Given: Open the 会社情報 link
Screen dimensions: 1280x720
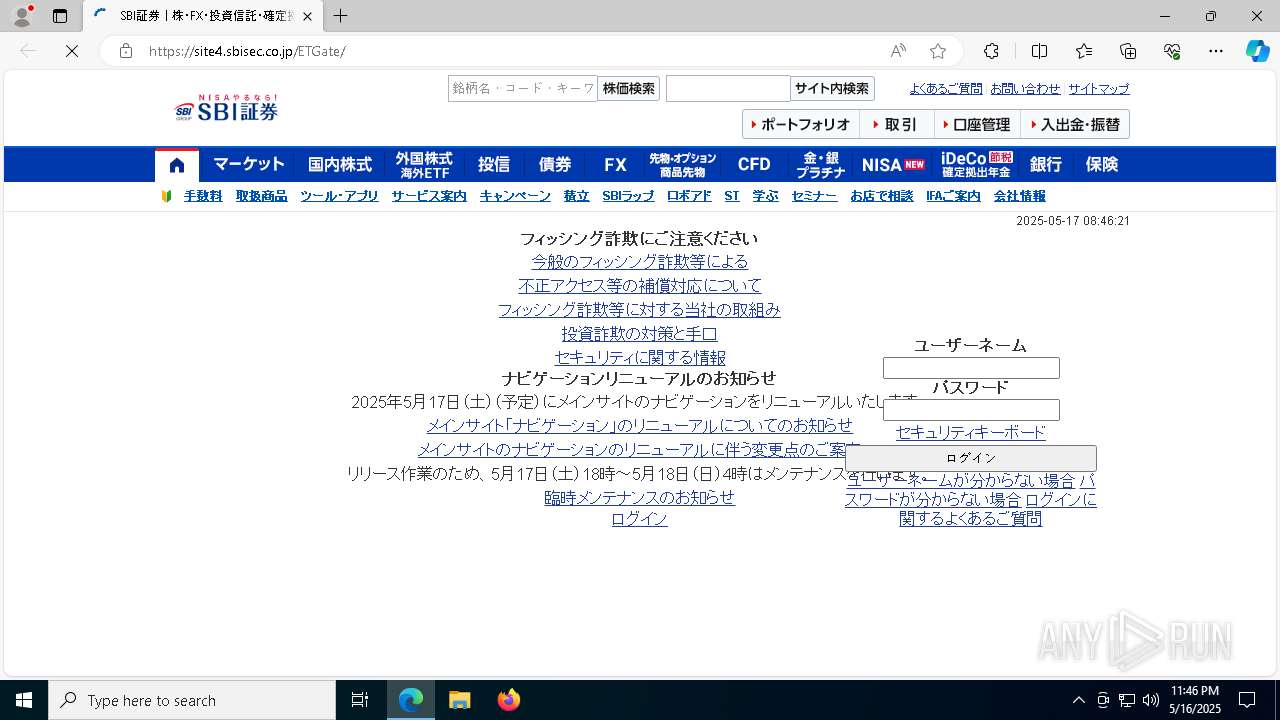Looking at the screenshot, I should tap(1020, 196).
